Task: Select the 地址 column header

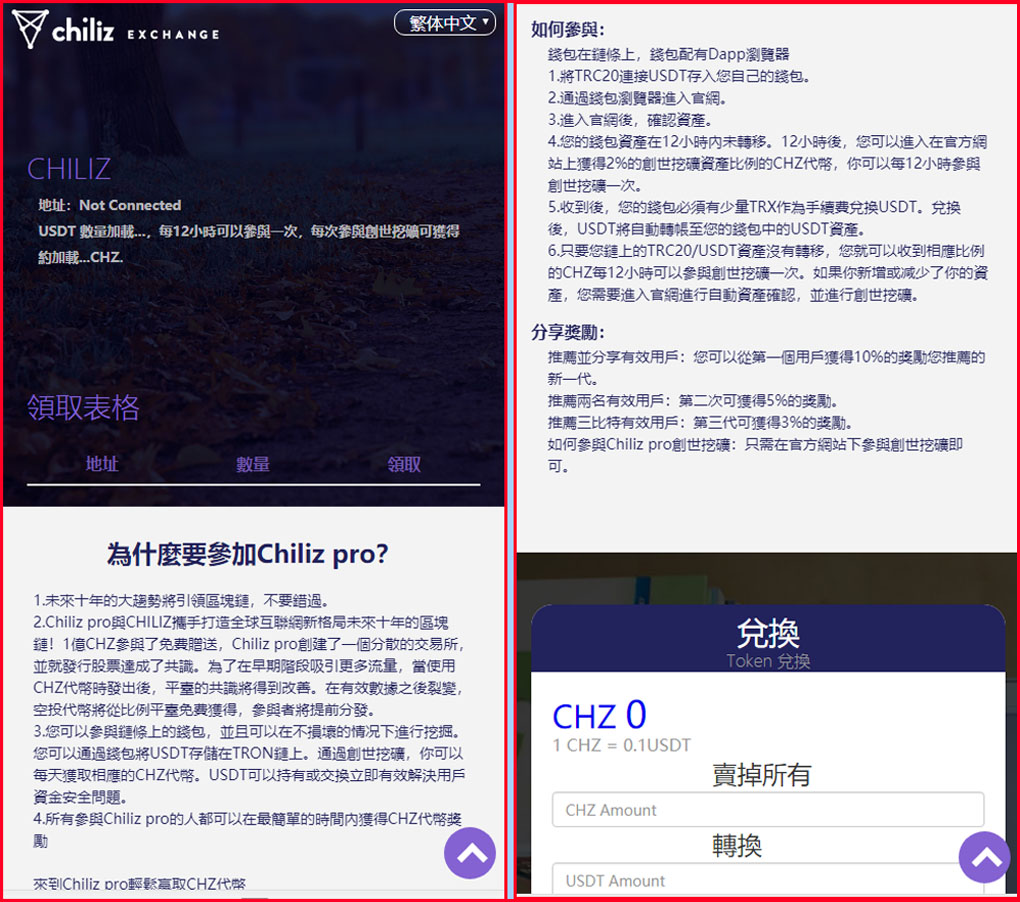Action: coord(102,464)
